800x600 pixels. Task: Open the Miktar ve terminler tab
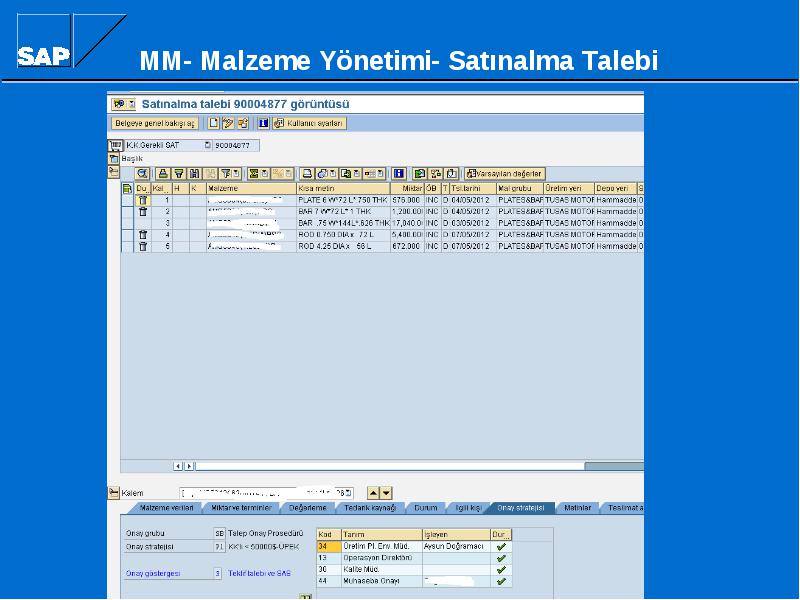241,508
